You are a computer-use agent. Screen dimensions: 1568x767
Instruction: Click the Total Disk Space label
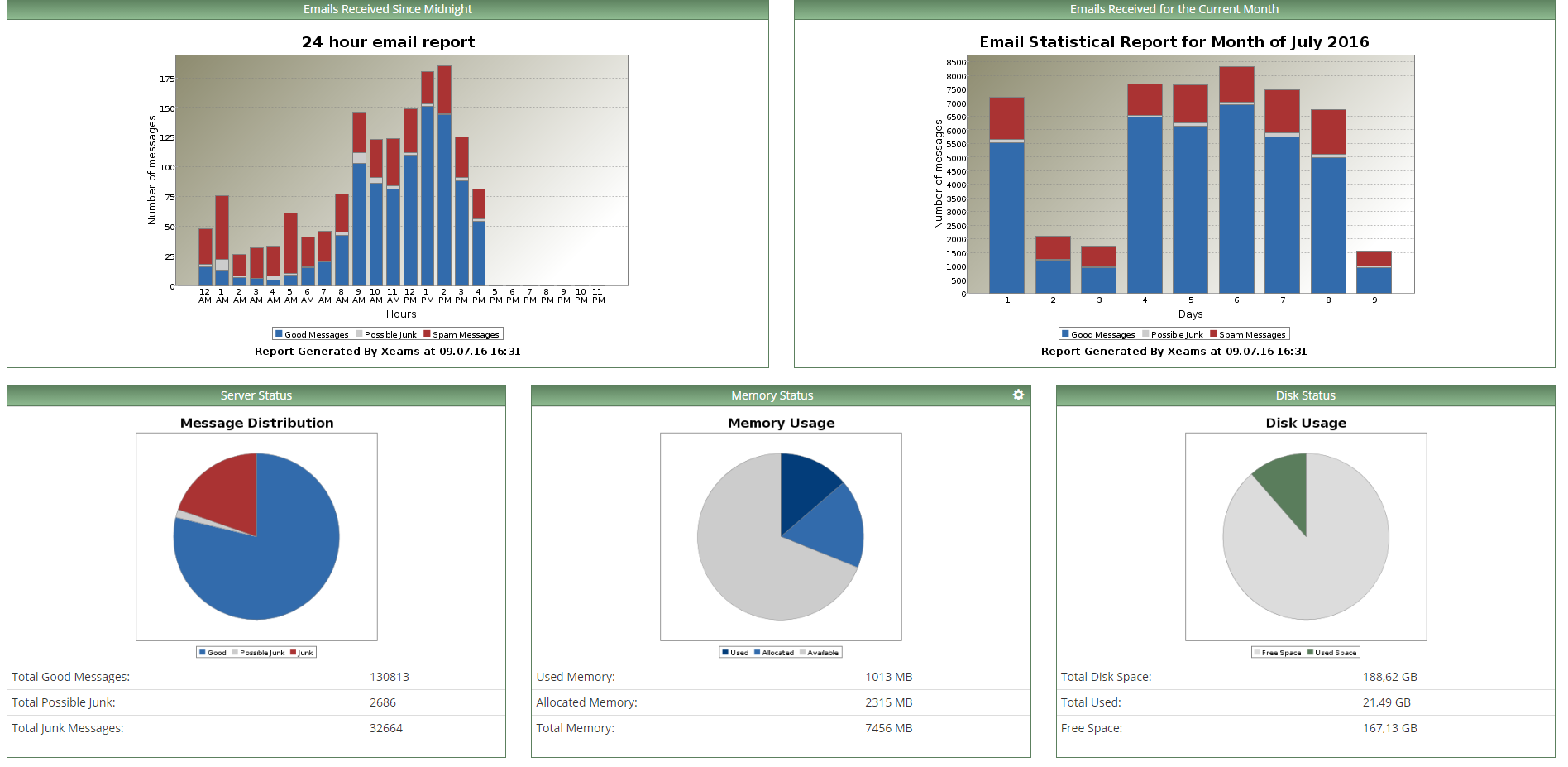[x=1106, y=677]
